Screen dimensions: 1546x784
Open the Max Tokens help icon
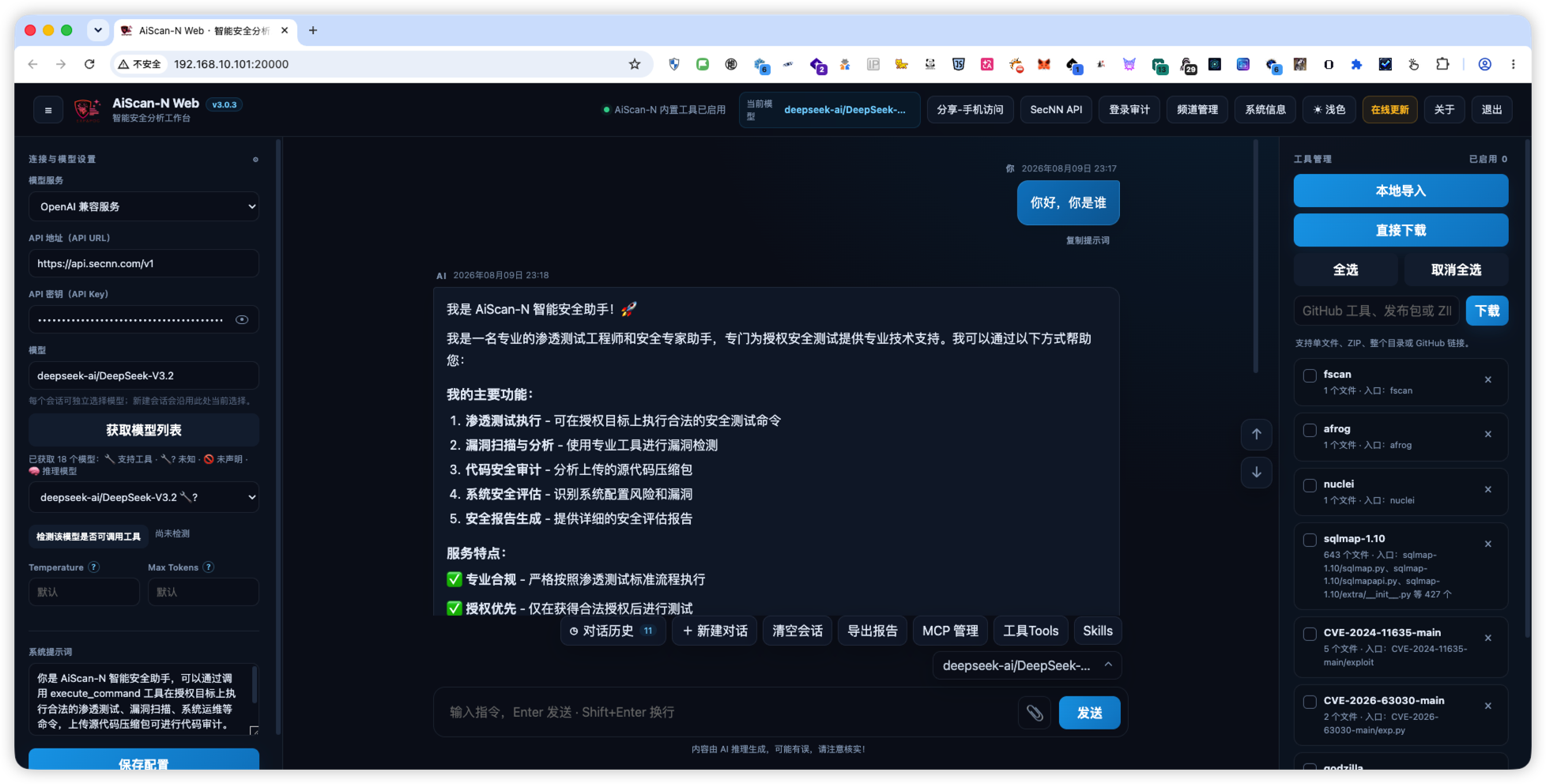pos(209,567)
